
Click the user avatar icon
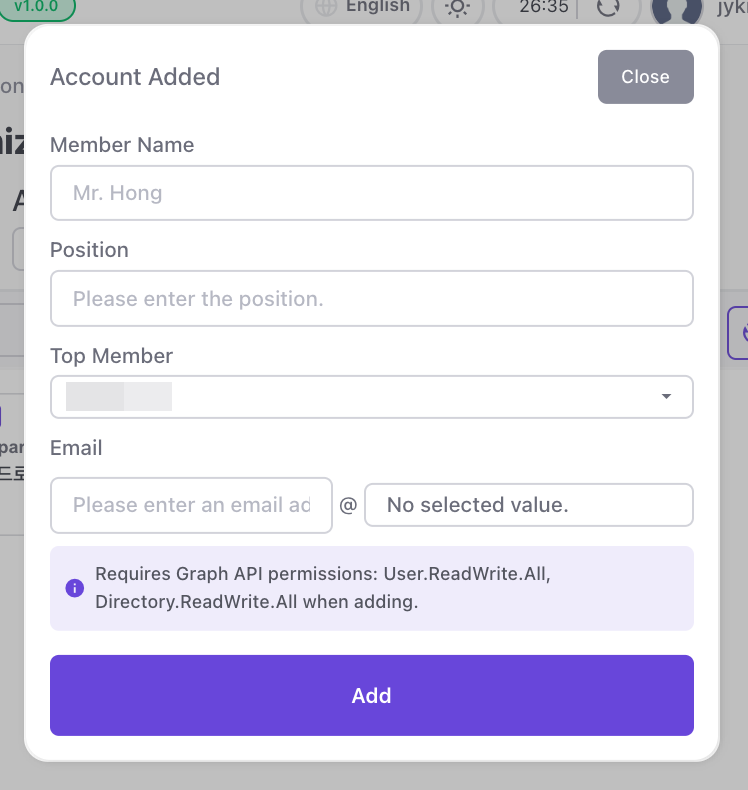tap(676, 10)
